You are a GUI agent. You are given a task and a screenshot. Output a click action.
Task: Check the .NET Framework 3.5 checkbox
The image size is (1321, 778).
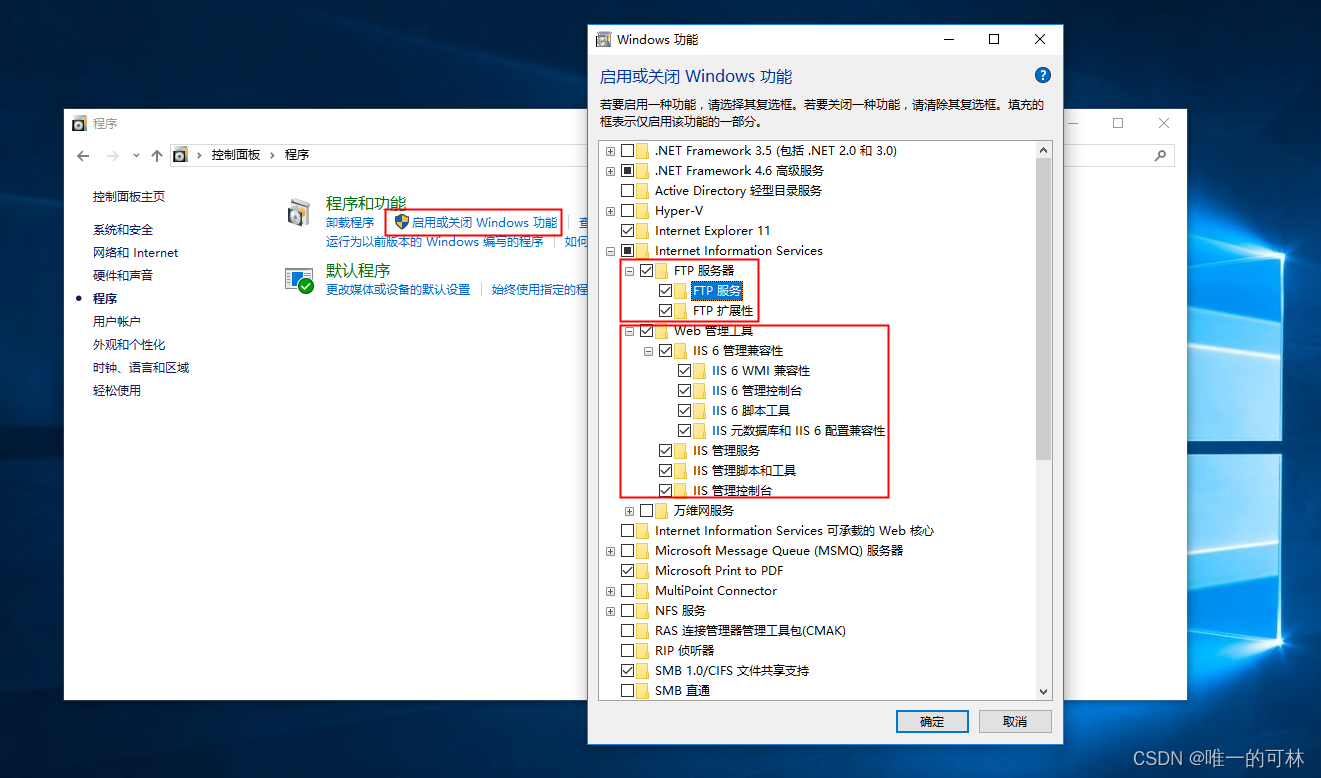[x=628, y=151]
